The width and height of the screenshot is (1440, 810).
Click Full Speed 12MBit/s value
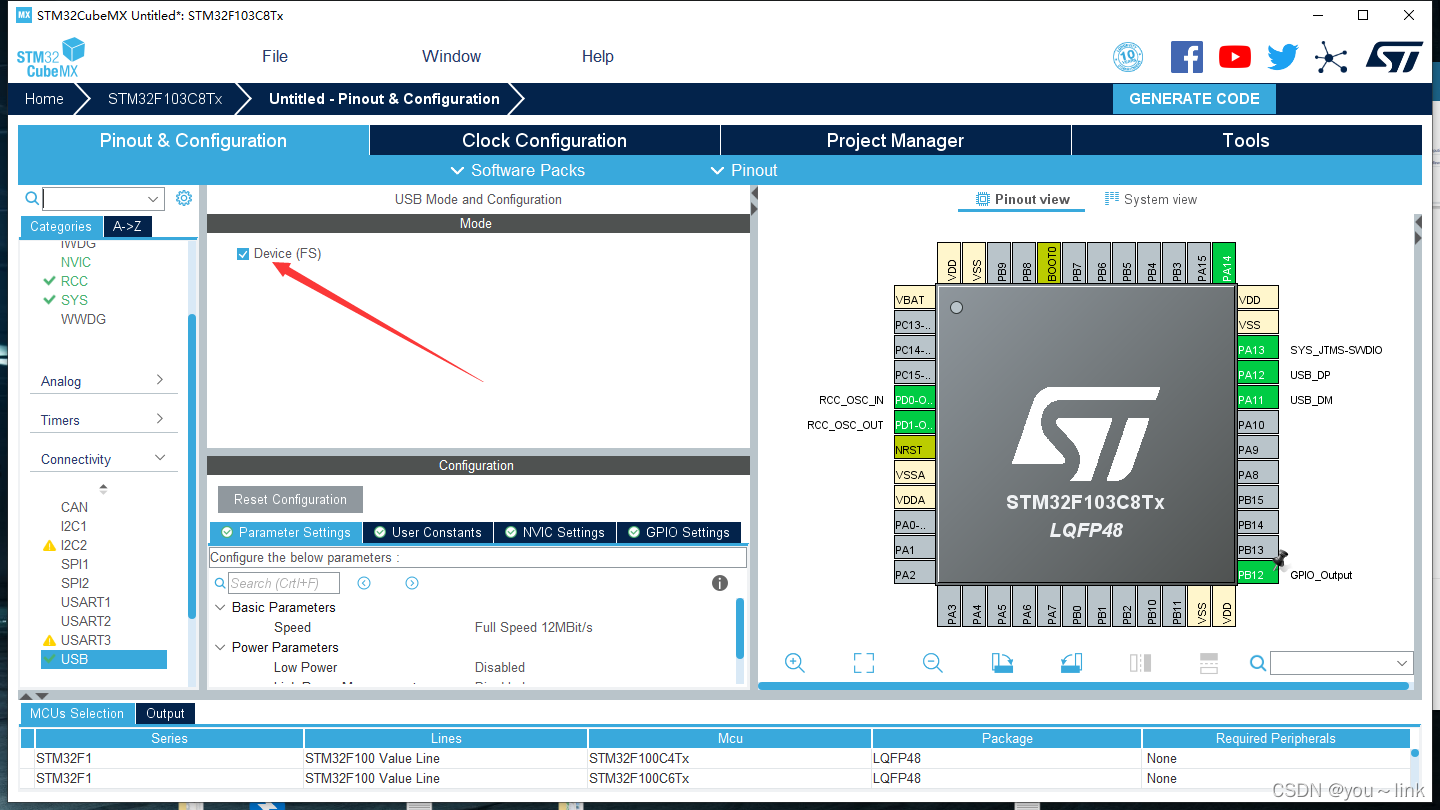pyautogui.click(x=534, y=627)
